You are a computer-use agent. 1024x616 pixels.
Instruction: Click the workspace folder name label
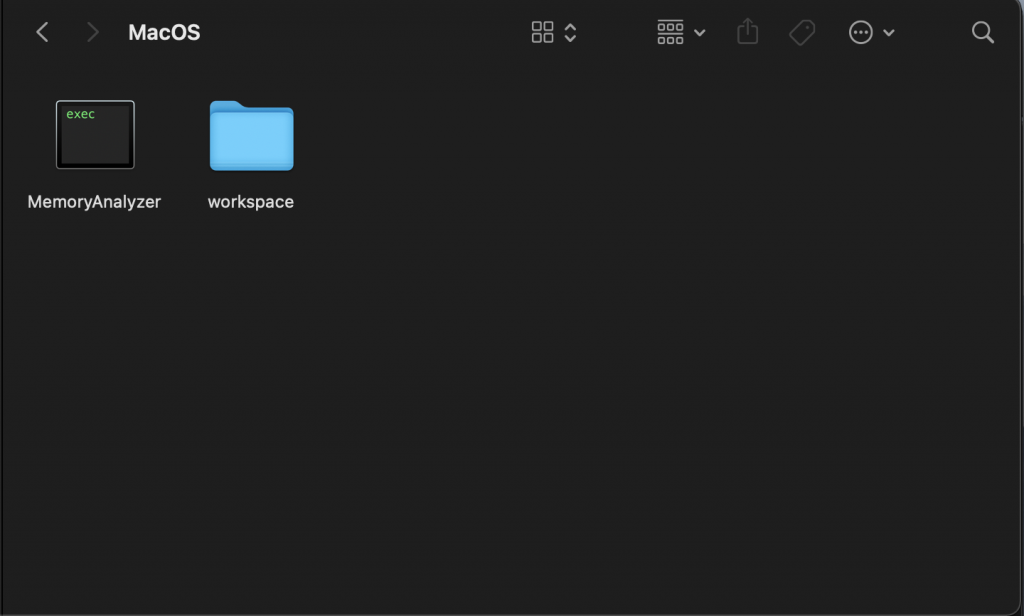coord(251,202)
